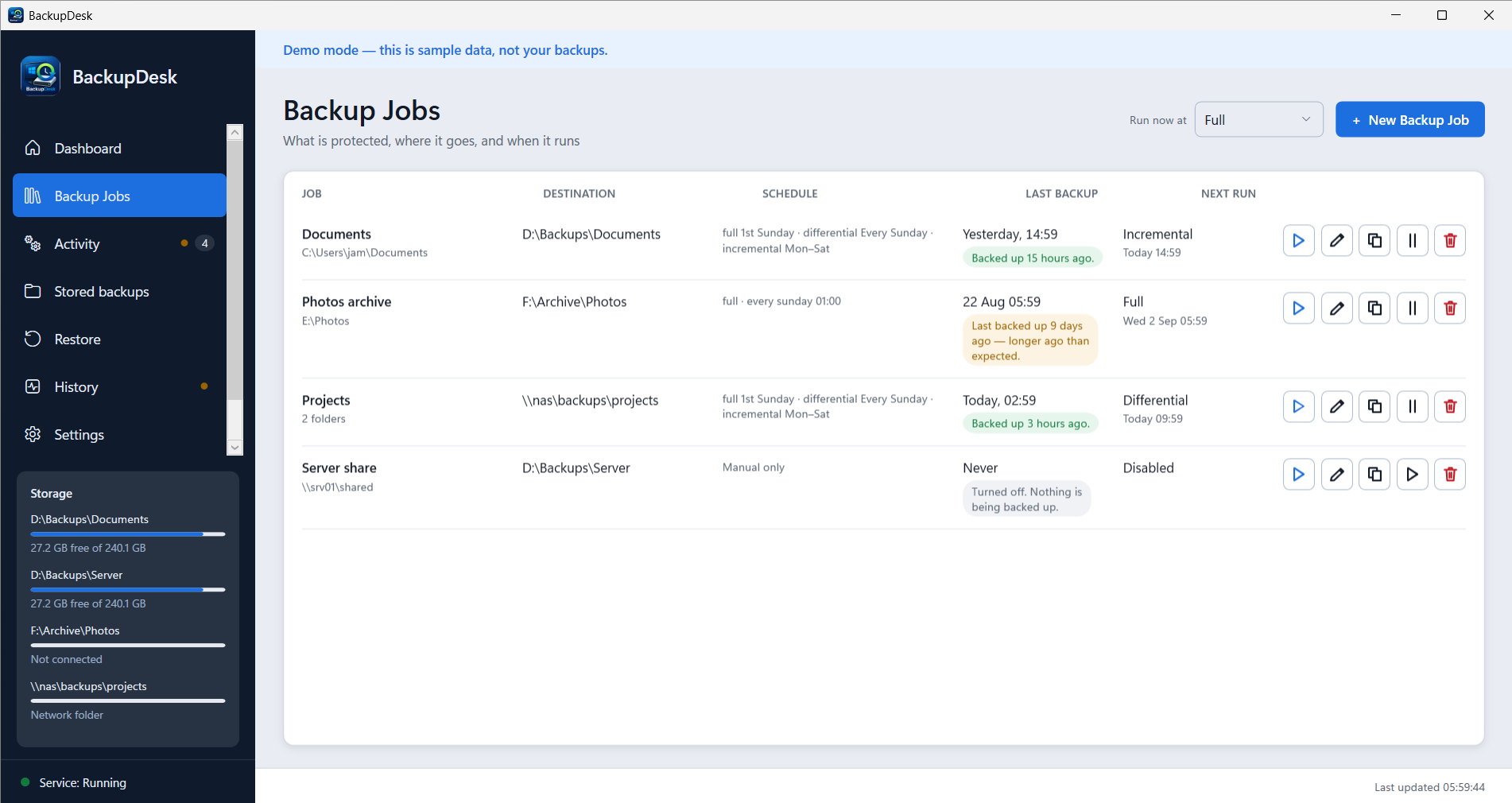Click the 'Backed up 15 hours ago.' status
Viewport: 1512px width, 803px height.
[x=1032, y=258]
